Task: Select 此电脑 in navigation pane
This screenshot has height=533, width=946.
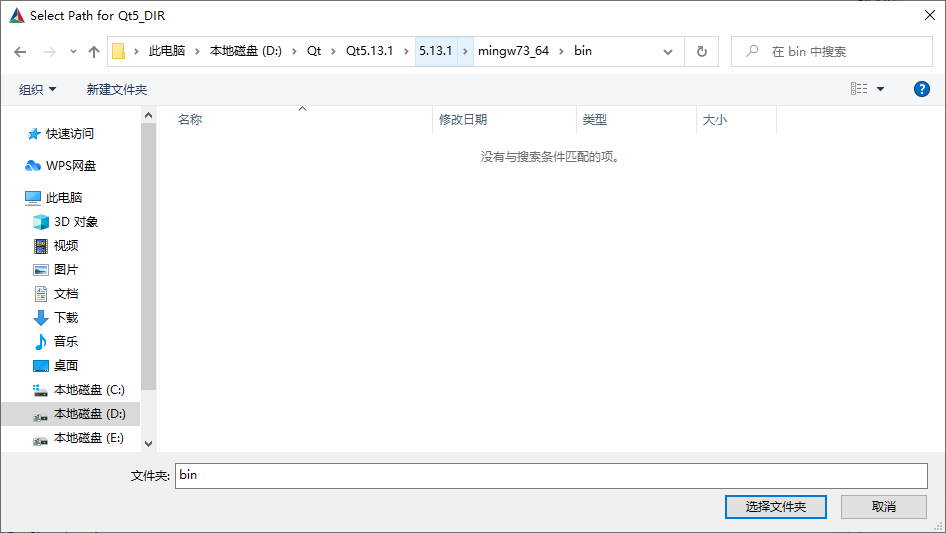Action: point(63,197)
